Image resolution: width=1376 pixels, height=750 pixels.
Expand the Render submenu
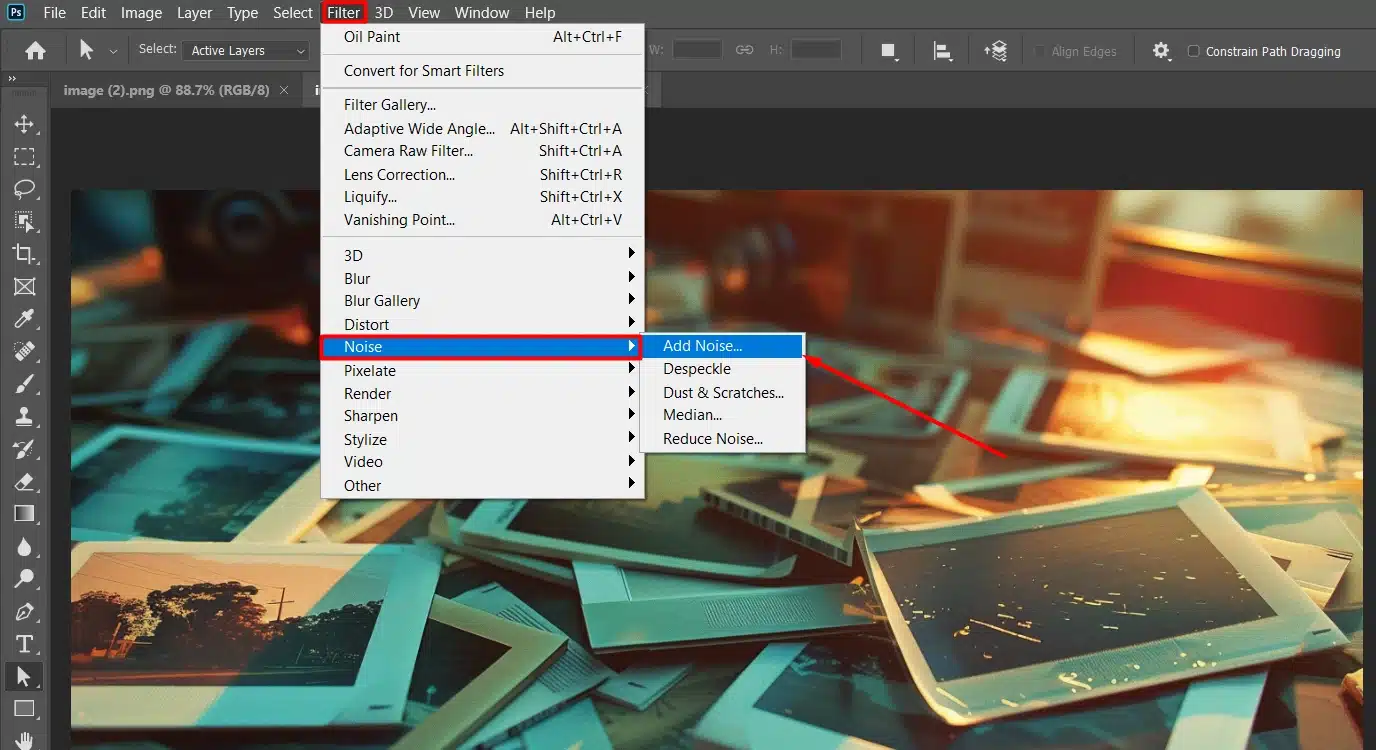[x=482, y=393]
